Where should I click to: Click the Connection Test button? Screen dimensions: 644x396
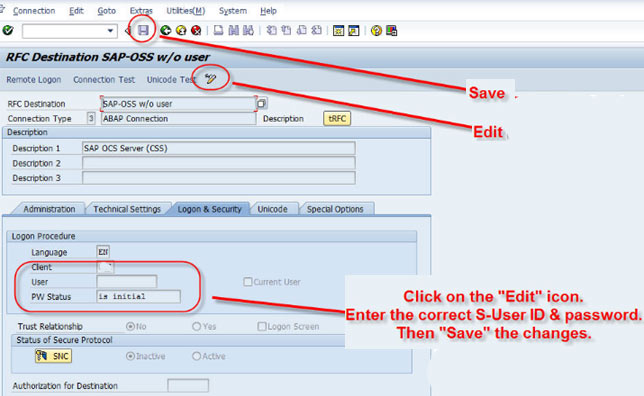pyautogui.click(x=104, y=79)
